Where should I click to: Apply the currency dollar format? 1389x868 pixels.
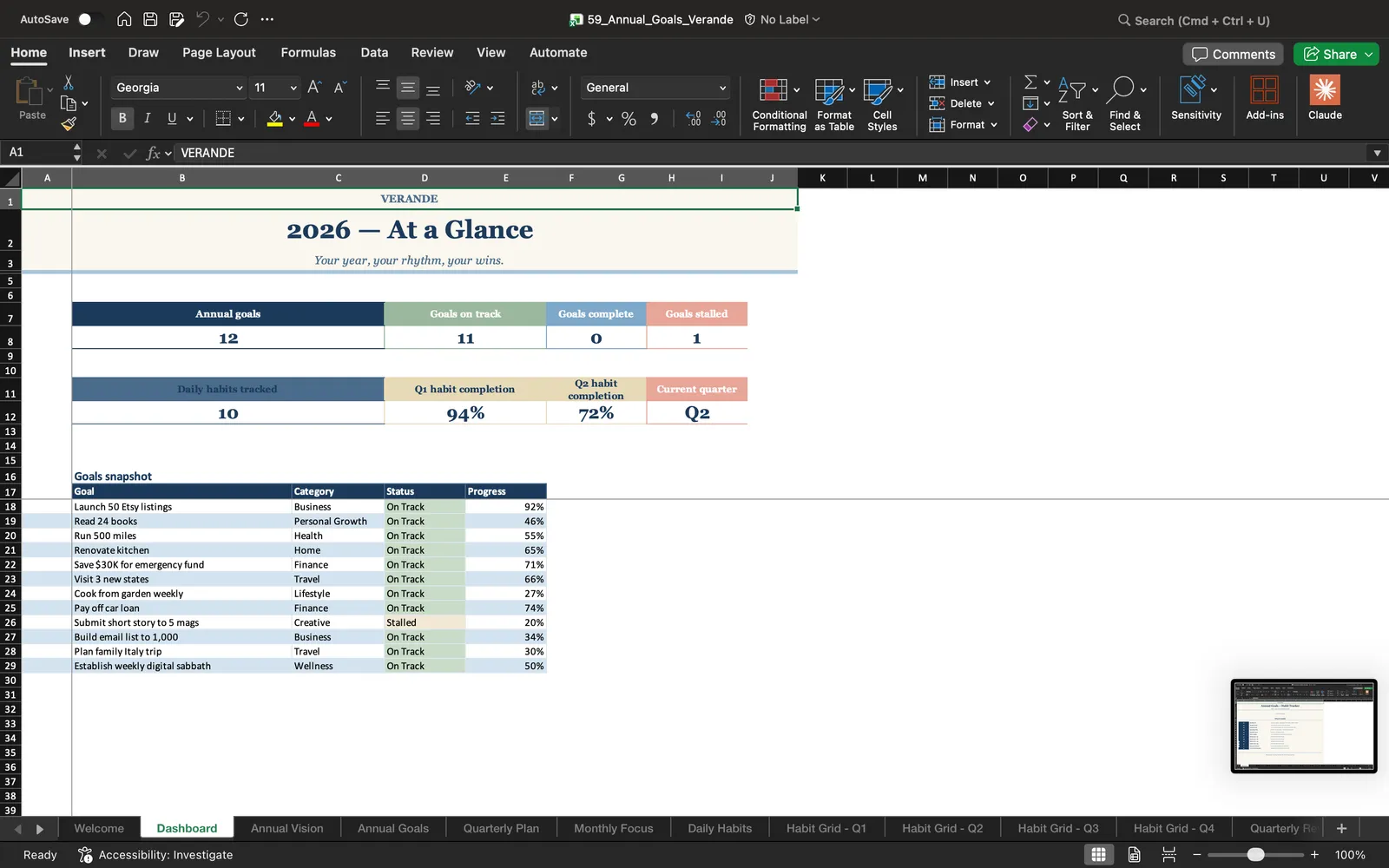pos(591,119)
